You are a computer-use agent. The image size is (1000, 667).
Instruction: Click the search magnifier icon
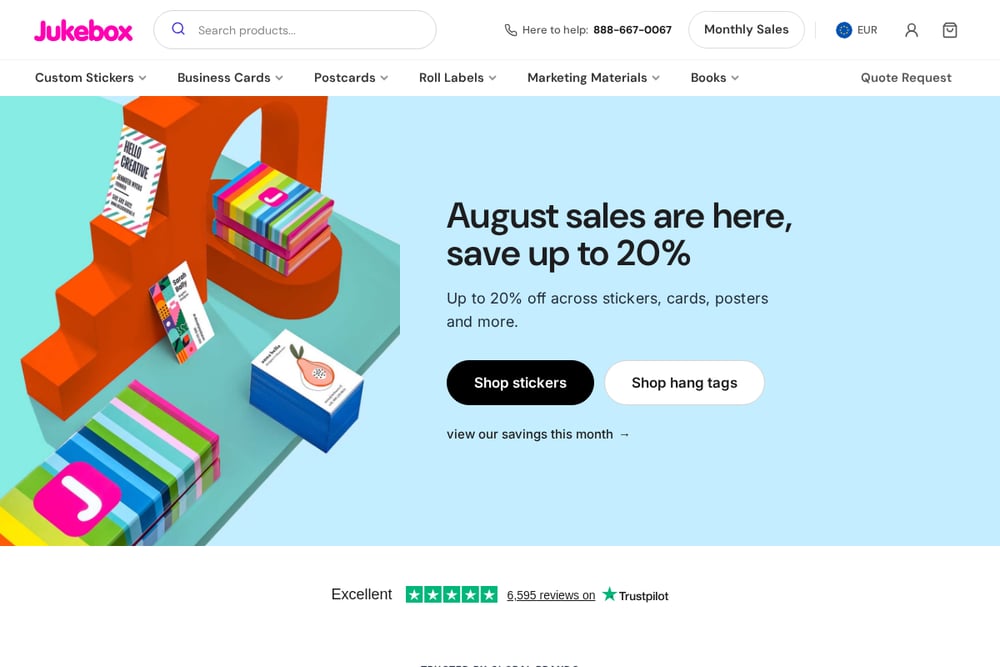[179, 29]
